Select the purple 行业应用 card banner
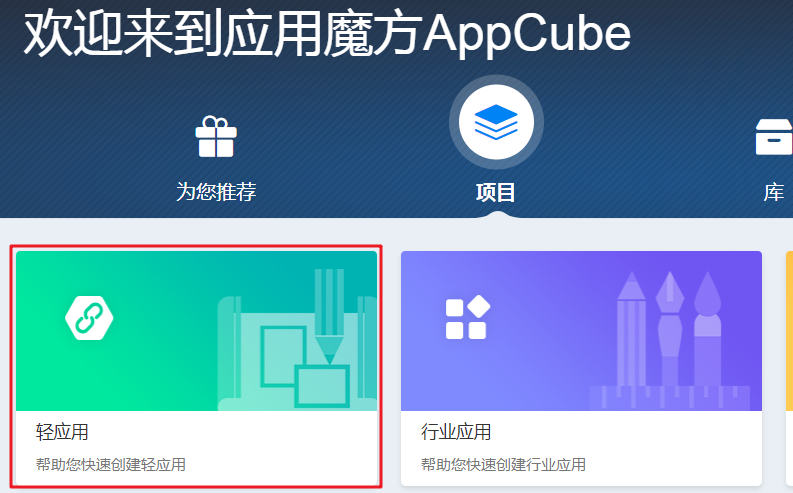 (x=582, y=331)
